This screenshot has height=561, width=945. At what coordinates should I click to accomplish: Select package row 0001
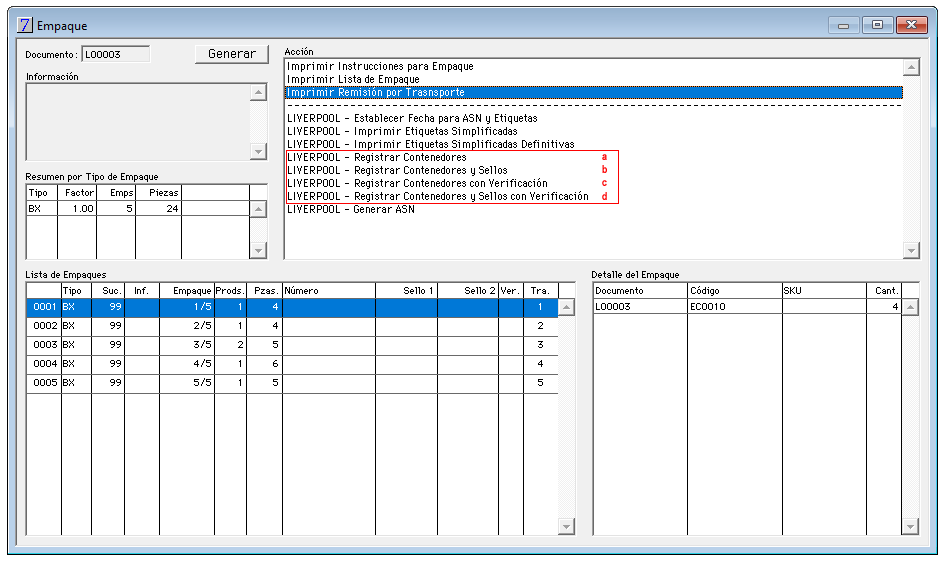click(x=292, y=307)
